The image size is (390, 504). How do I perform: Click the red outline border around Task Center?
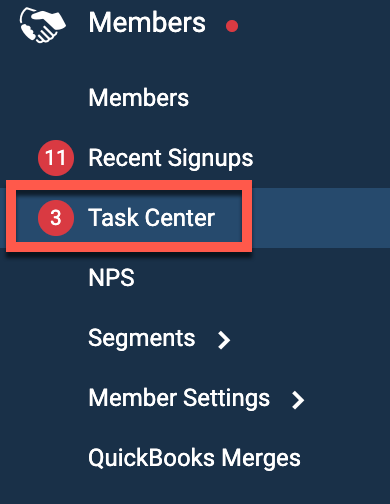coord(129,185)
